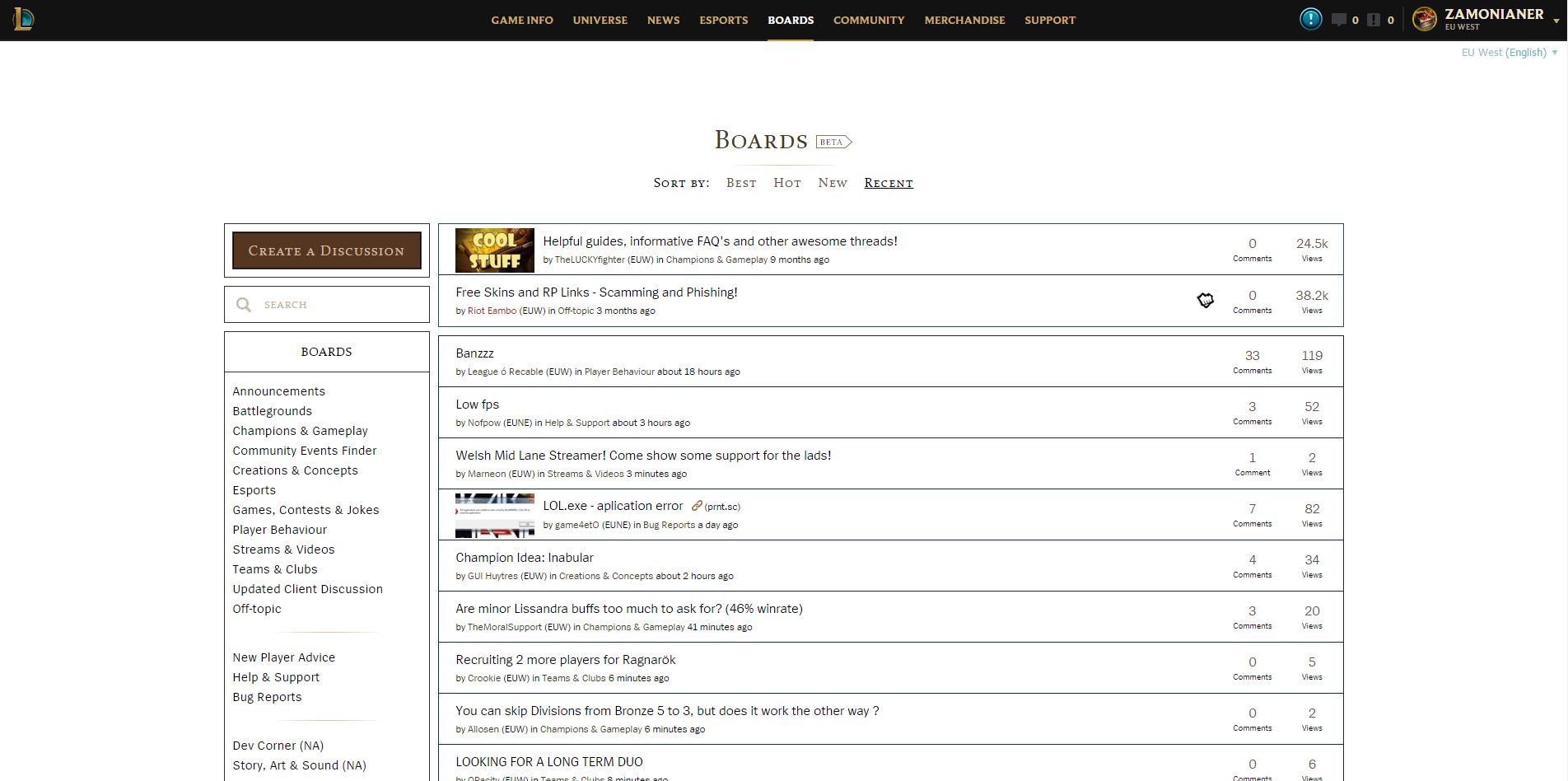Switch sorting to Best
Screen dimensions: 1568x781
point(740,183)
